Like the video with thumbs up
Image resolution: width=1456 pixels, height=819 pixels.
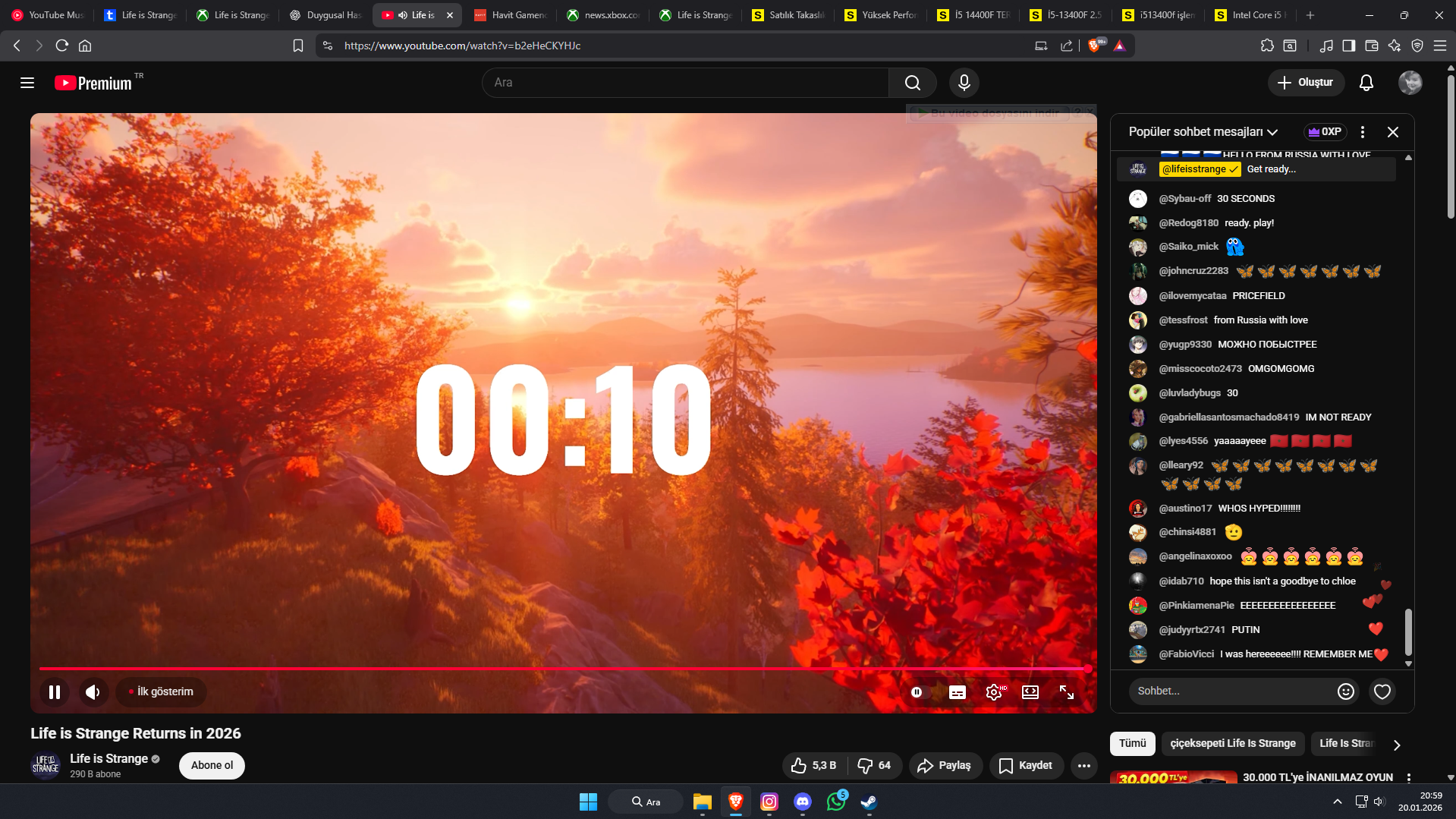[813, 766]
